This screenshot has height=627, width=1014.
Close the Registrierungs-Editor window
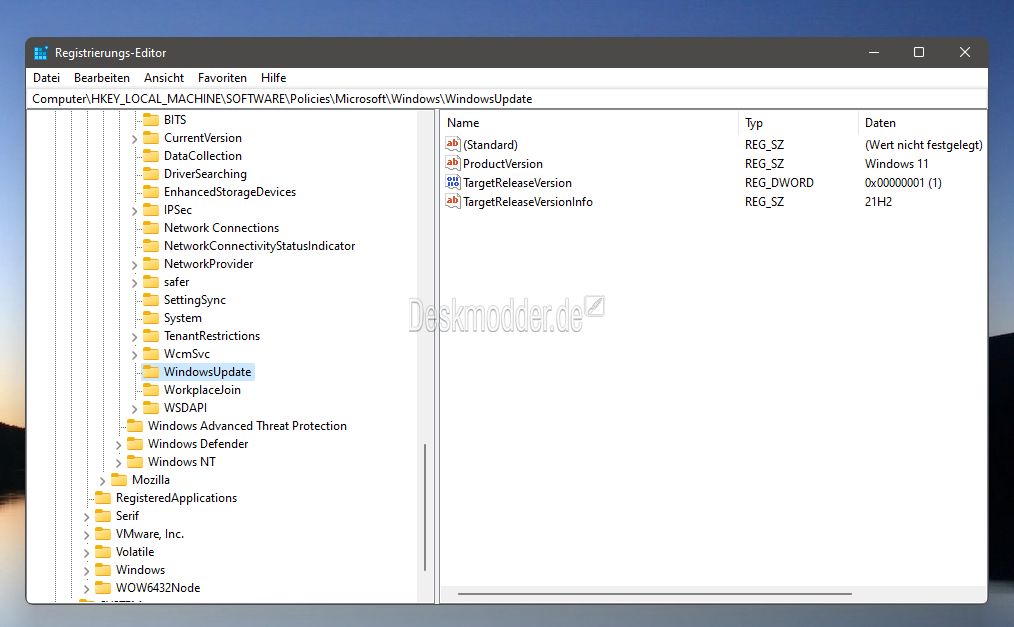pos(964,52)
